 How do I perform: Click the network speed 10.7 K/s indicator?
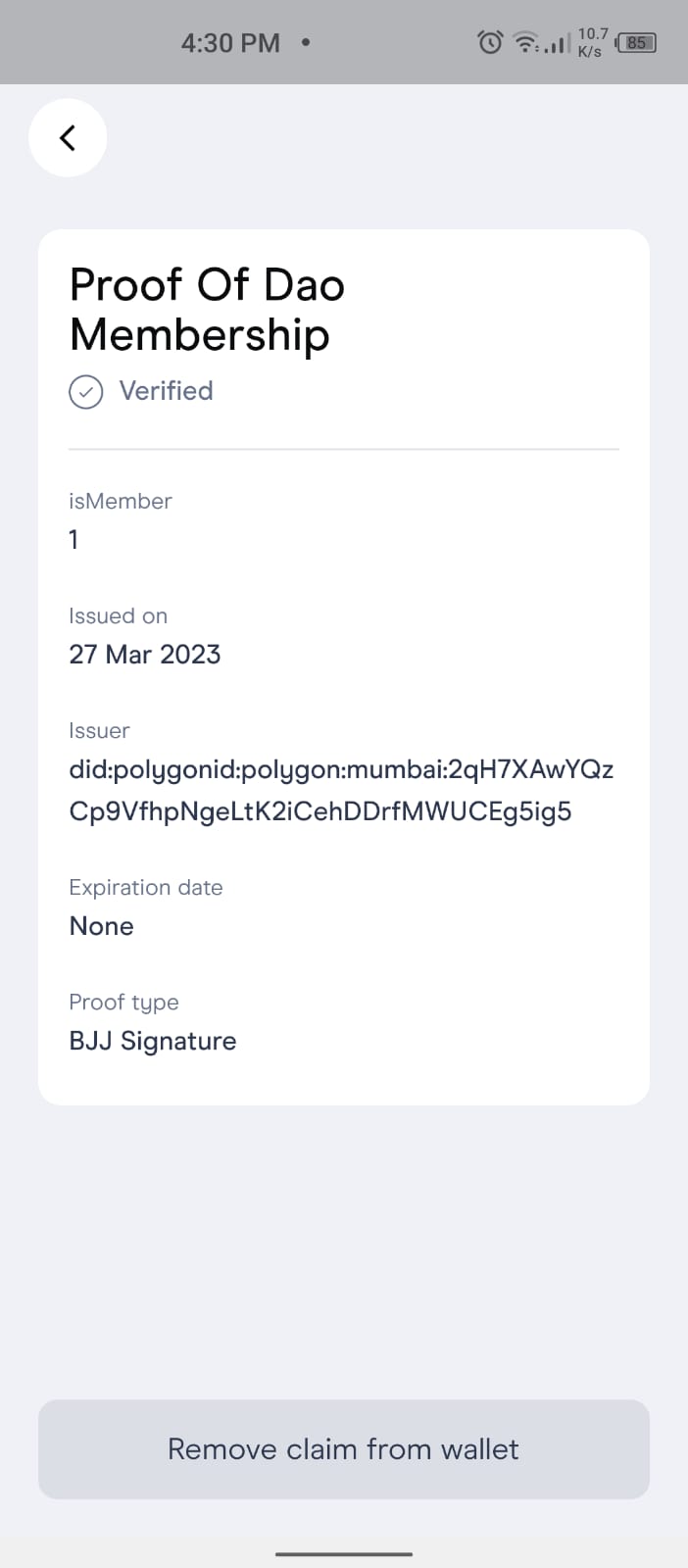coord(592,41)
